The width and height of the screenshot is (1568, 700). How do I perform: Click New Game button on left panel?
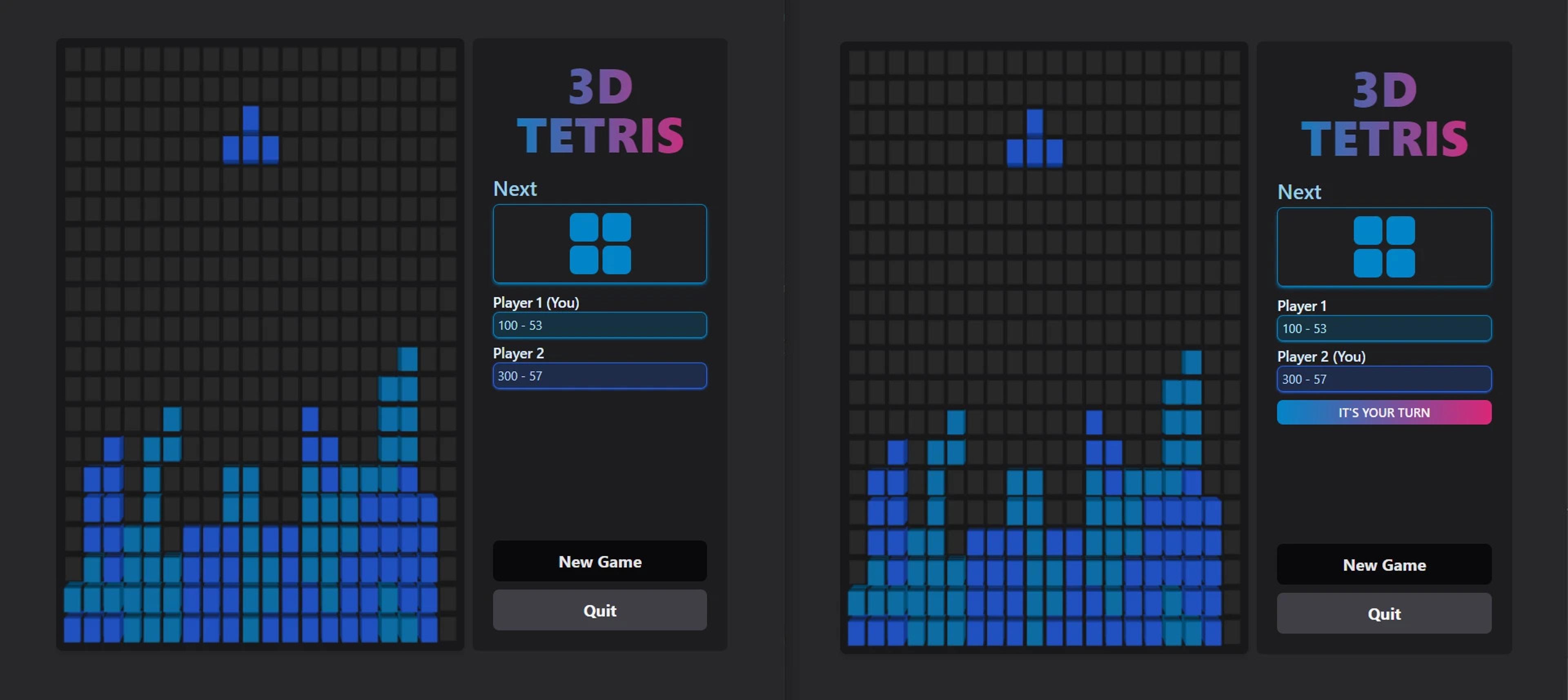pos(597,560)
